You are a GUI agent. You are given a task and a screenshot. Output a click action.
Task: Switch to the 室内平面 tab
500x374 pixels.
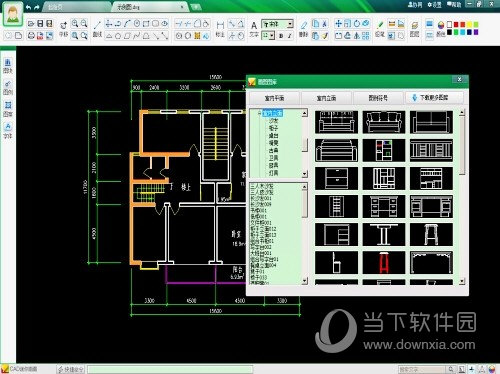coord(274,98)
